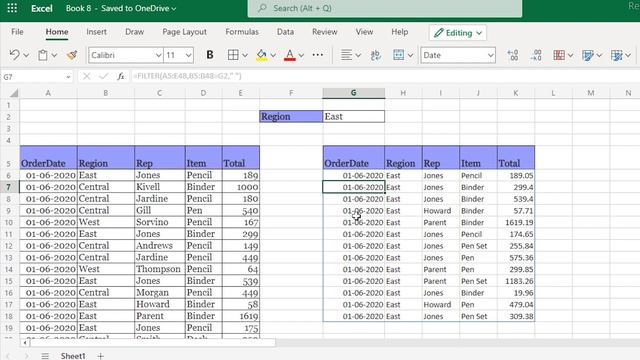Expand the borders options arrow
Screen dimensions: 640x360
tap(245, 55)
